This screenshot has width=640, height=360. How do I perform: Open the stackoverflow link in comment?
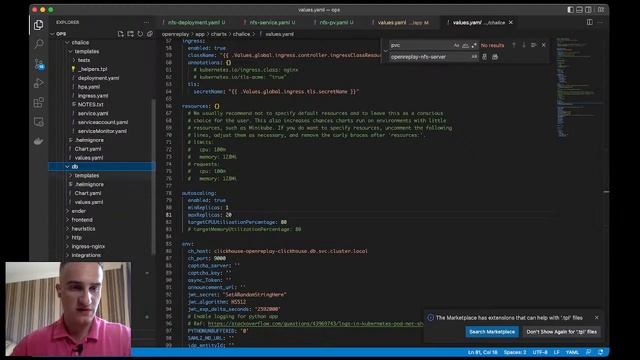tap(315, 324)
